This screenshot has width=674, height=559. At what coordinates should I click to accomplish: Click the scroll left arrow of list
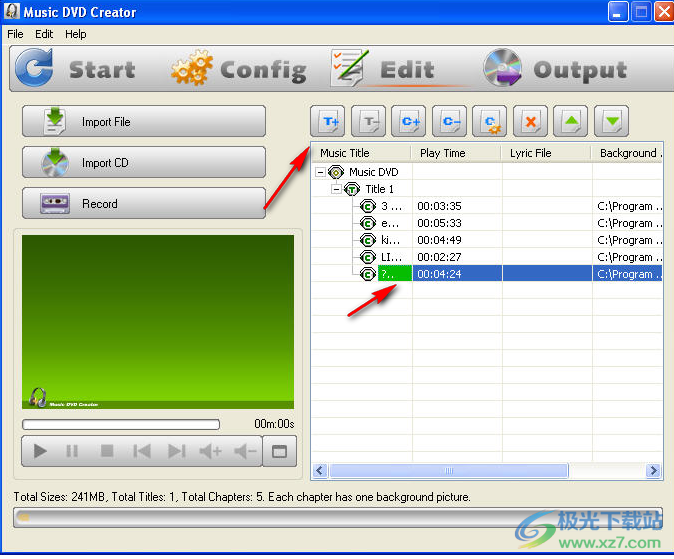coord(319,470)
